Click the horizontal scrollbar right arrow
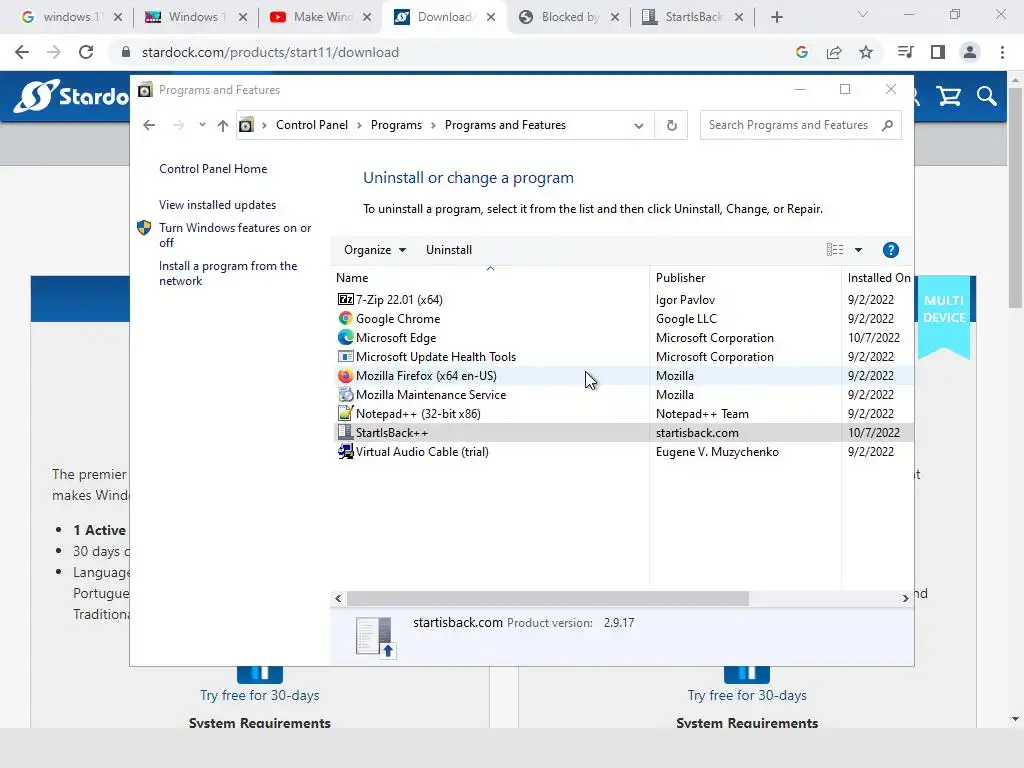The height and width of the screenshot is (768, 1024). (x=905, y=598)
